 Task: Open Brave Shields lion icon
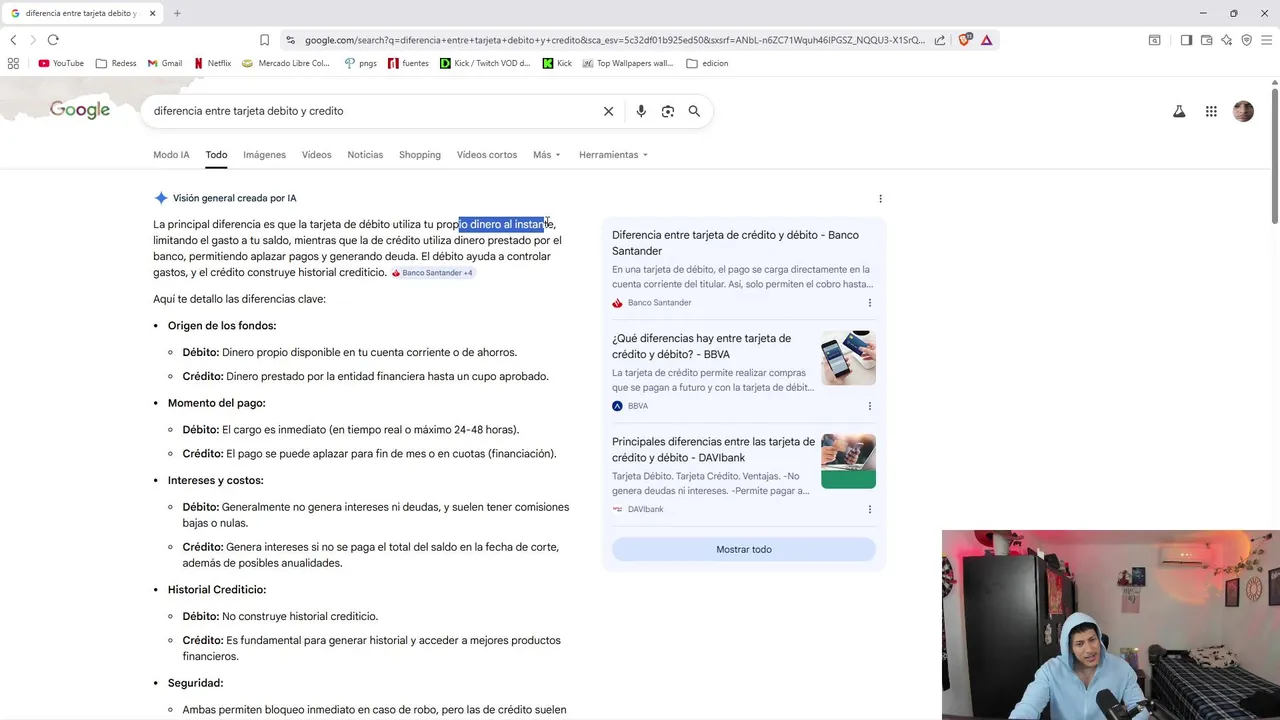(x=965, y=40)
